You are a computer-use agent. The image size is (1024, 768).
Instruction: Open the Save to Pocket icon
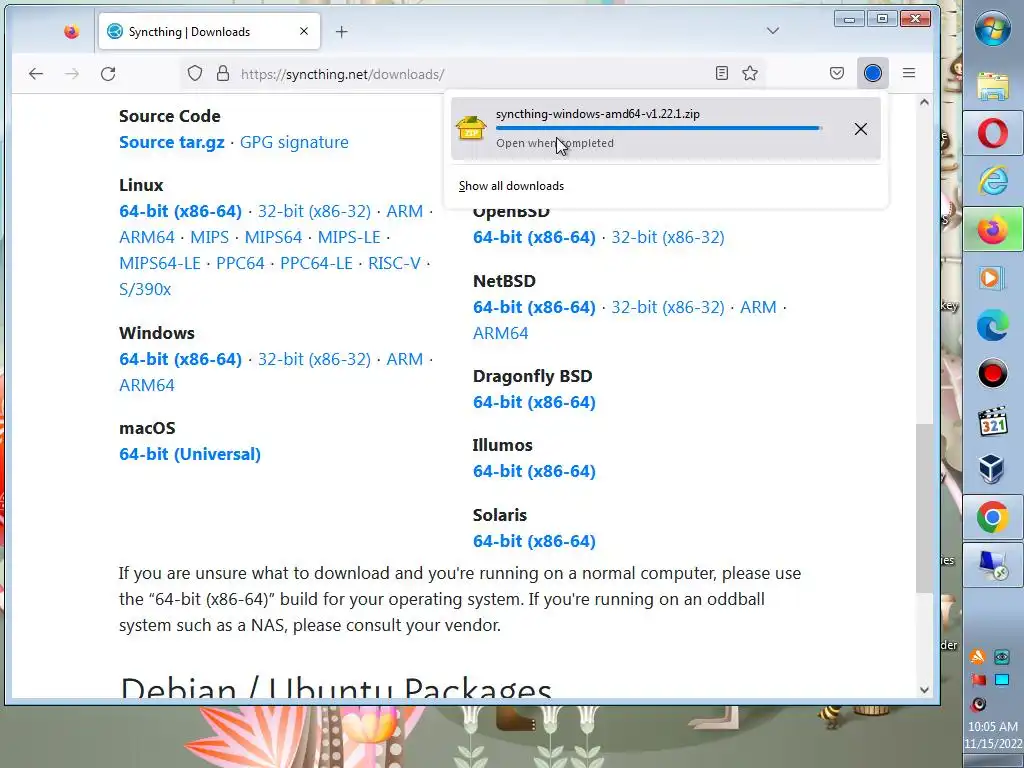tap(837, 73)
